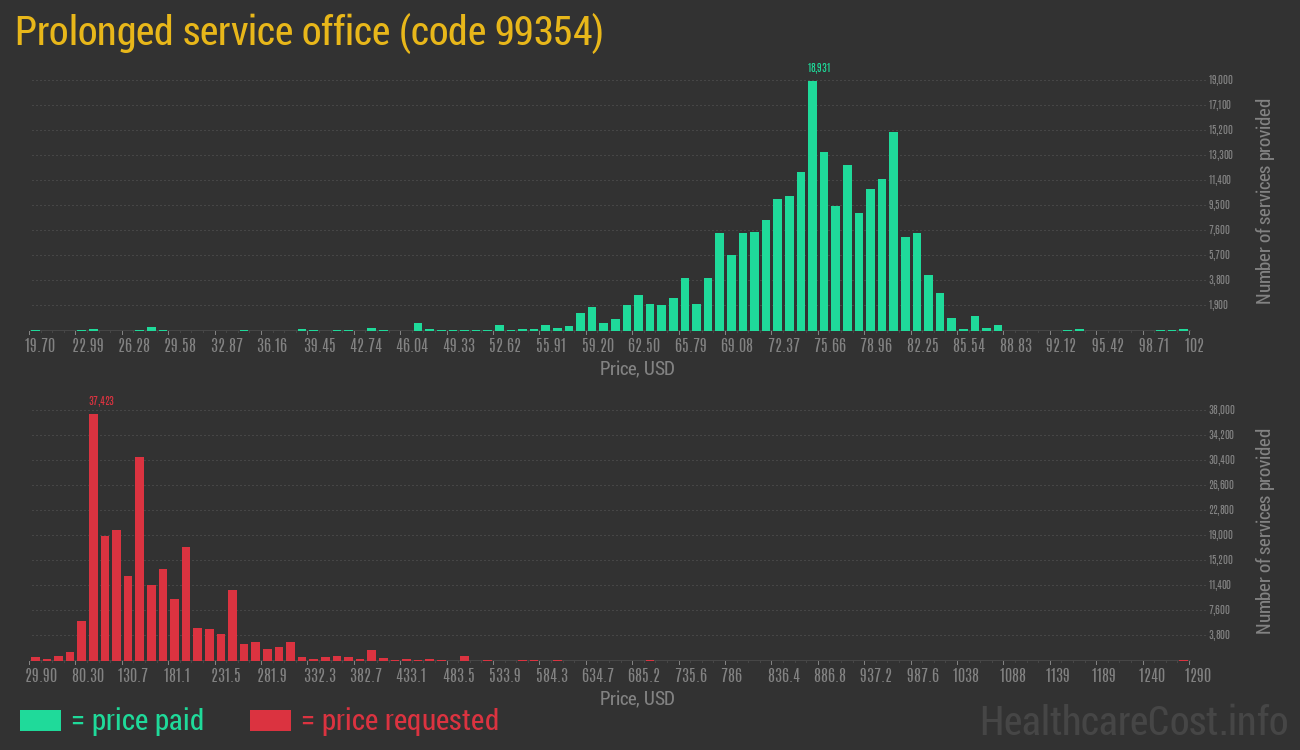Click the chart title with code 99354
This screenshot has height=750, width=1300.
pyautogui.click(x=309, y=33)
